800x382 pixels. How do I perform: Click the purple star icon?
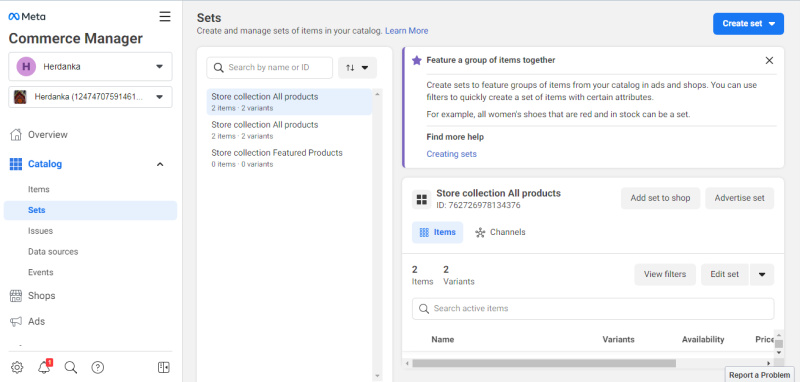click(417, 60)
